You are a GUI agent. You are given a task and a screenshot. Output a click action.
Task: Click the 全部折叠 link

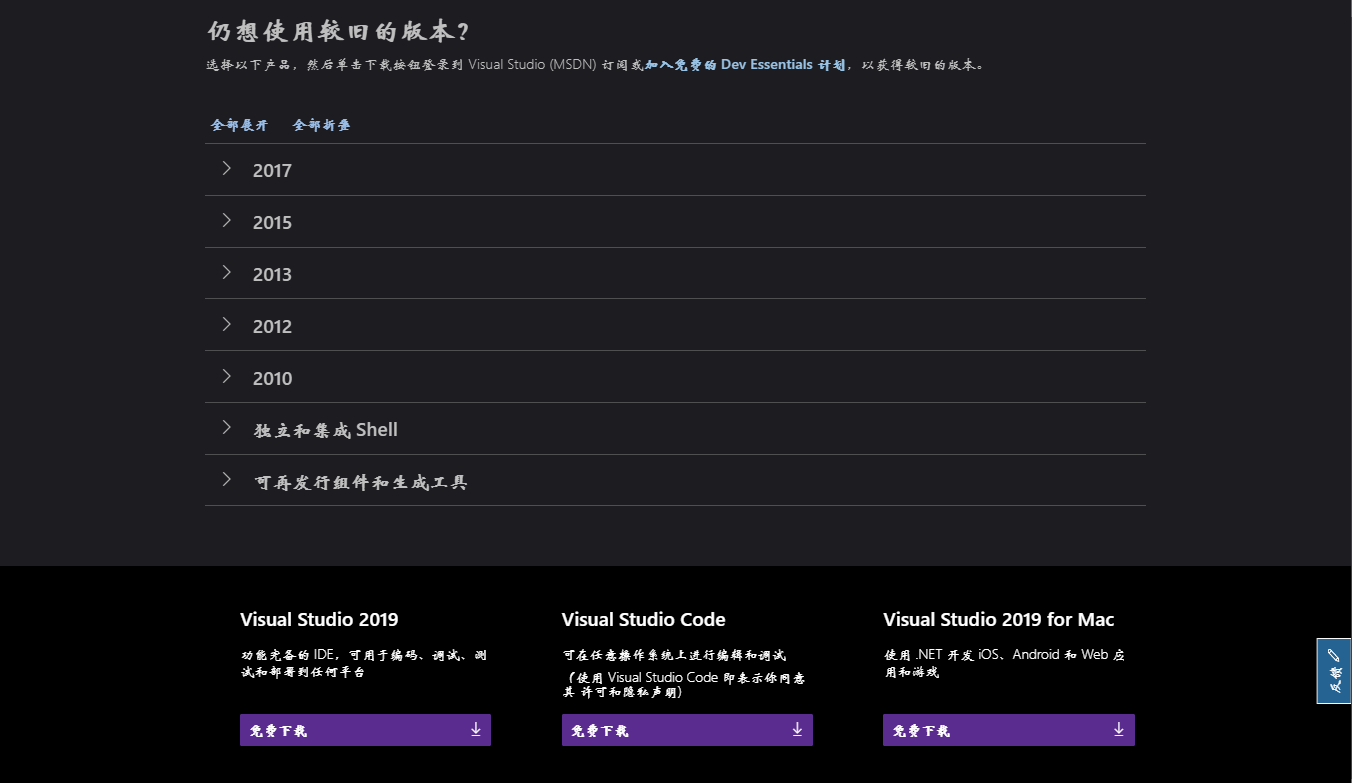(x=322, y=125)
